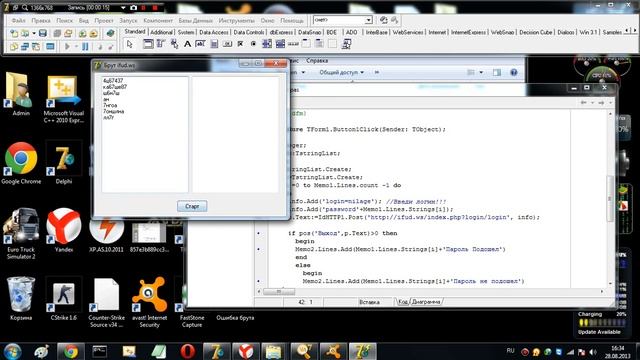Open the Запуск menu

coord(128,20)
